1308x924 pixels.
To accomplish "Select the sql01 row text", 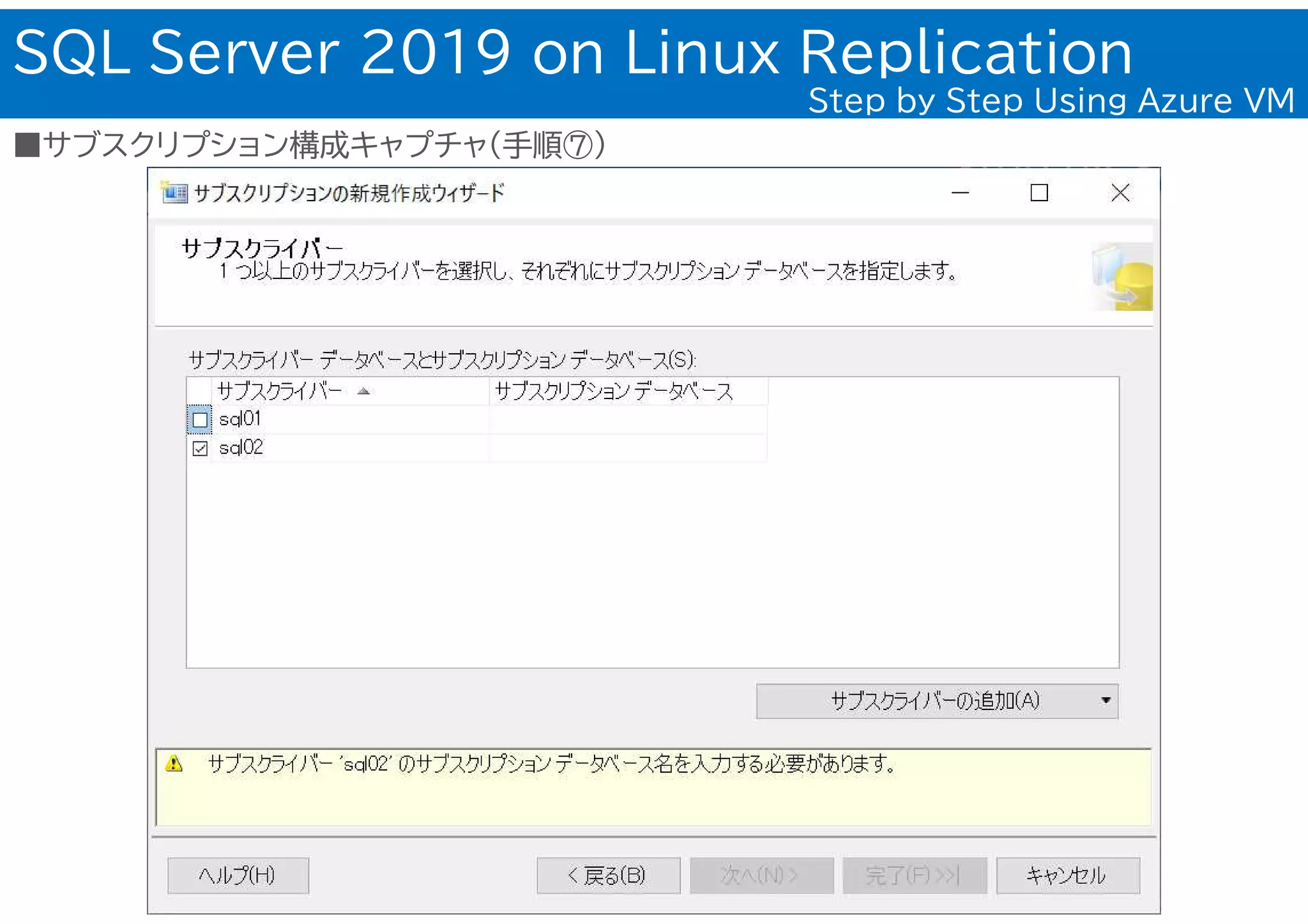I will point(240,420).
